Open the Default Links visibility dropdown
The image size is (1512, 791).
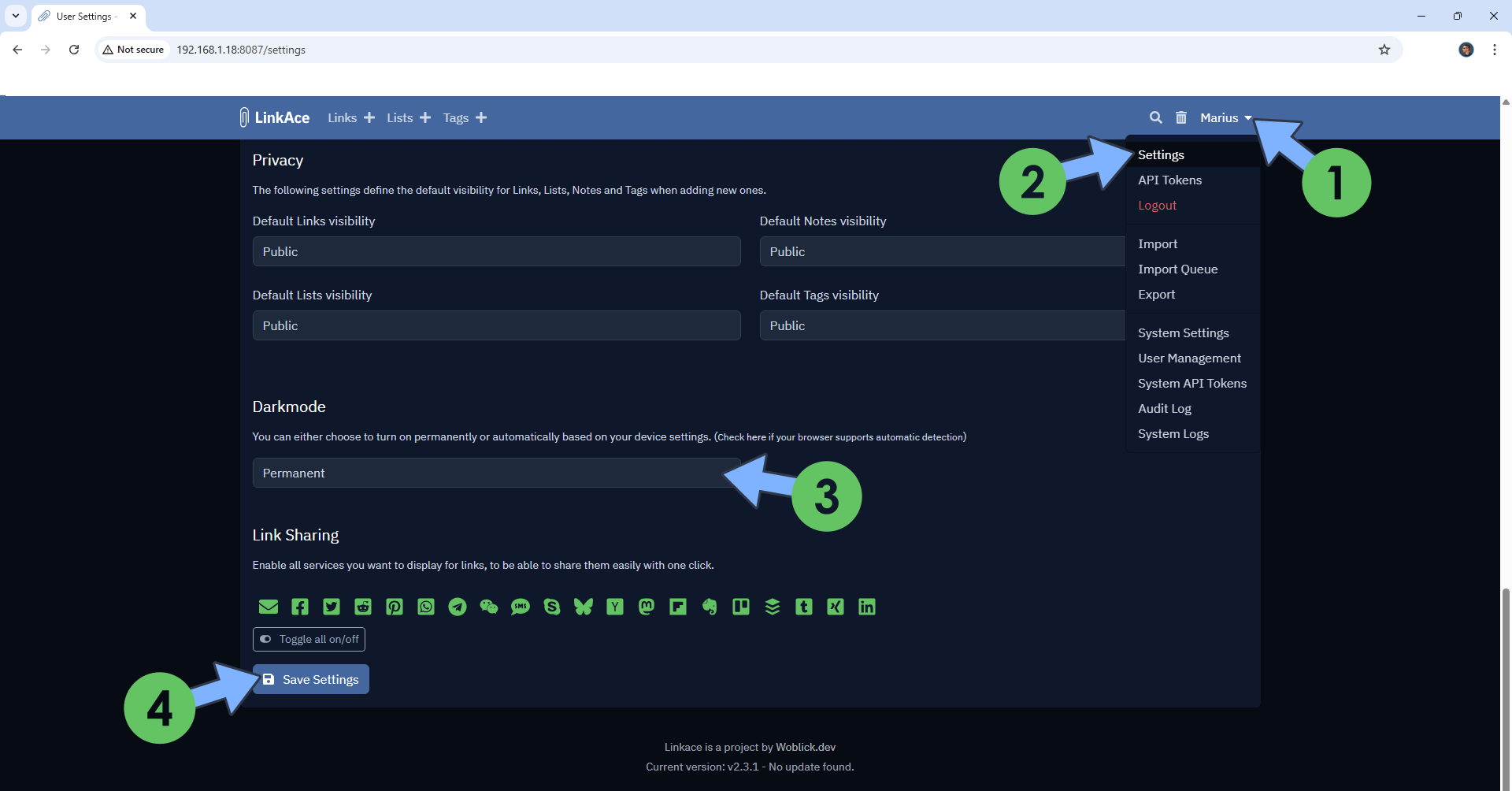tap(496, 251)
